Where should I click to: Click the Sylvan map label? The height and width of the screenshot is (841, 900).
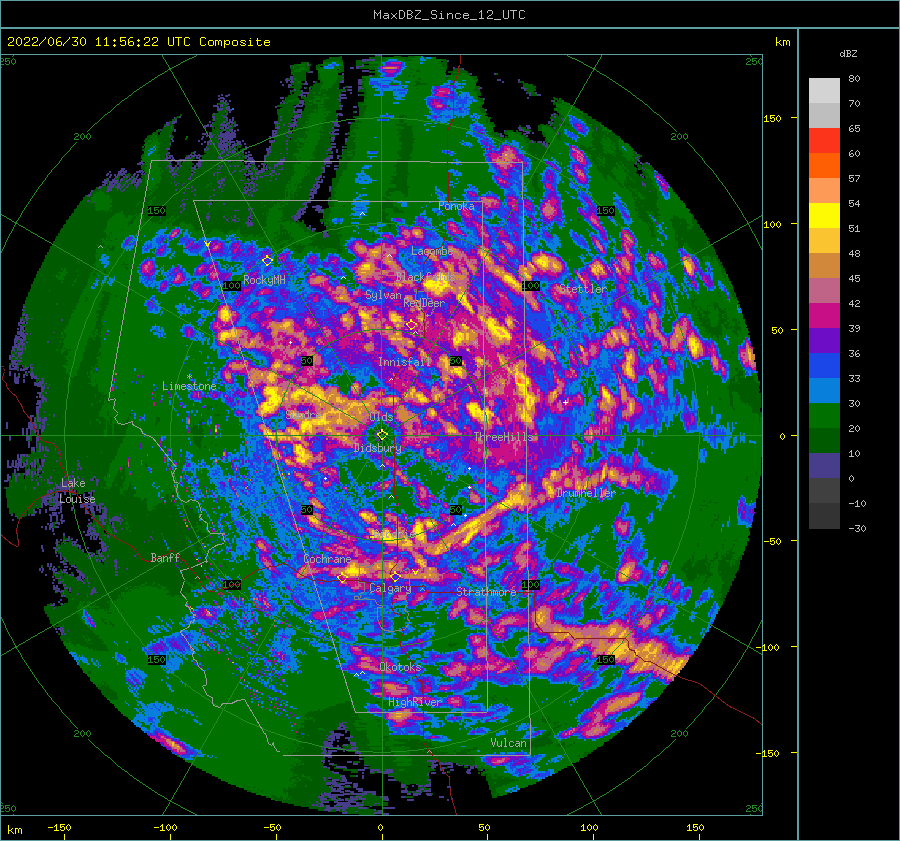(383, 295)
